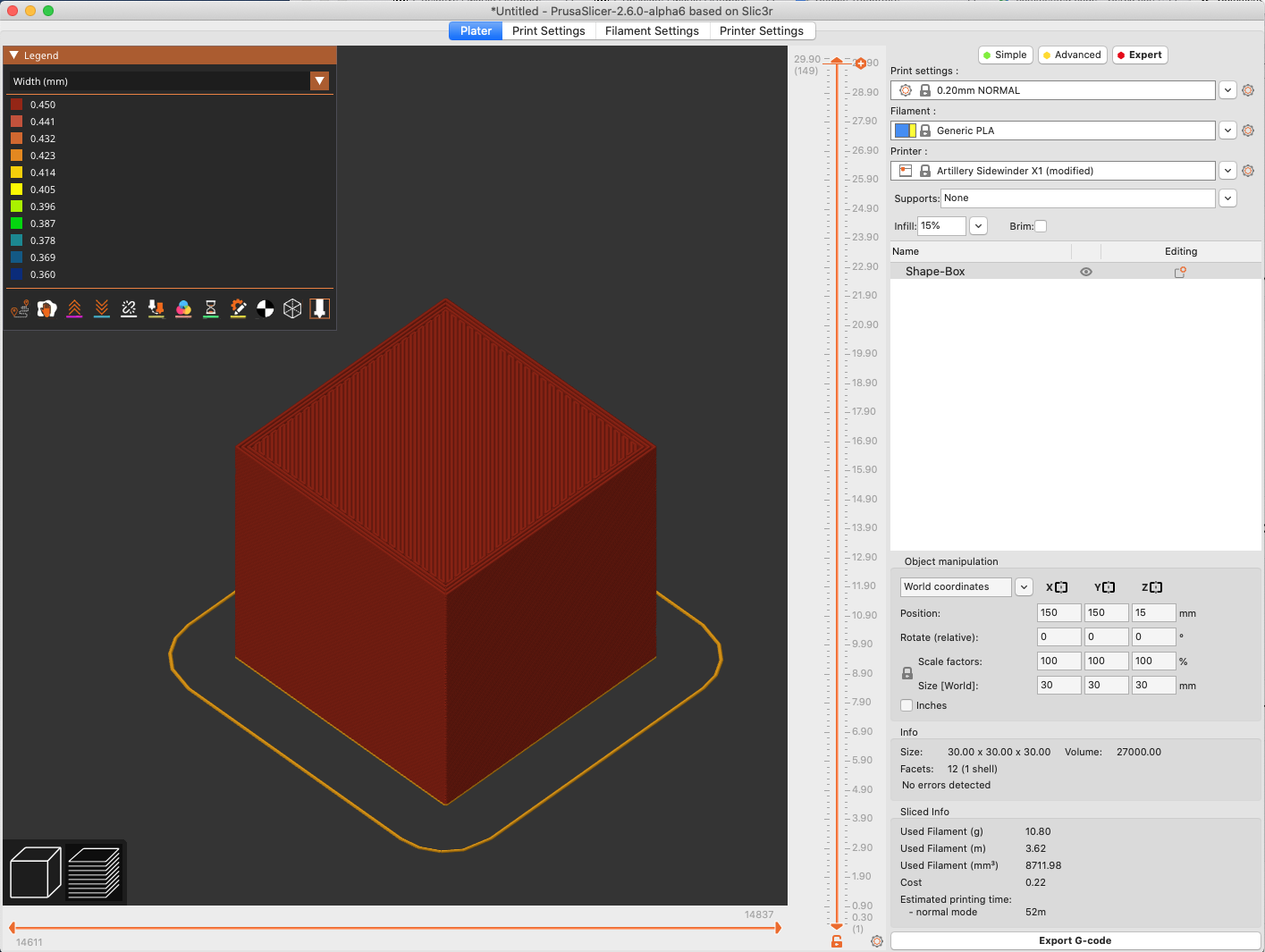Screen dimensions: 1265x952
Task: Open print settings preset dropdown arrow
Action: click(1228, 90)
